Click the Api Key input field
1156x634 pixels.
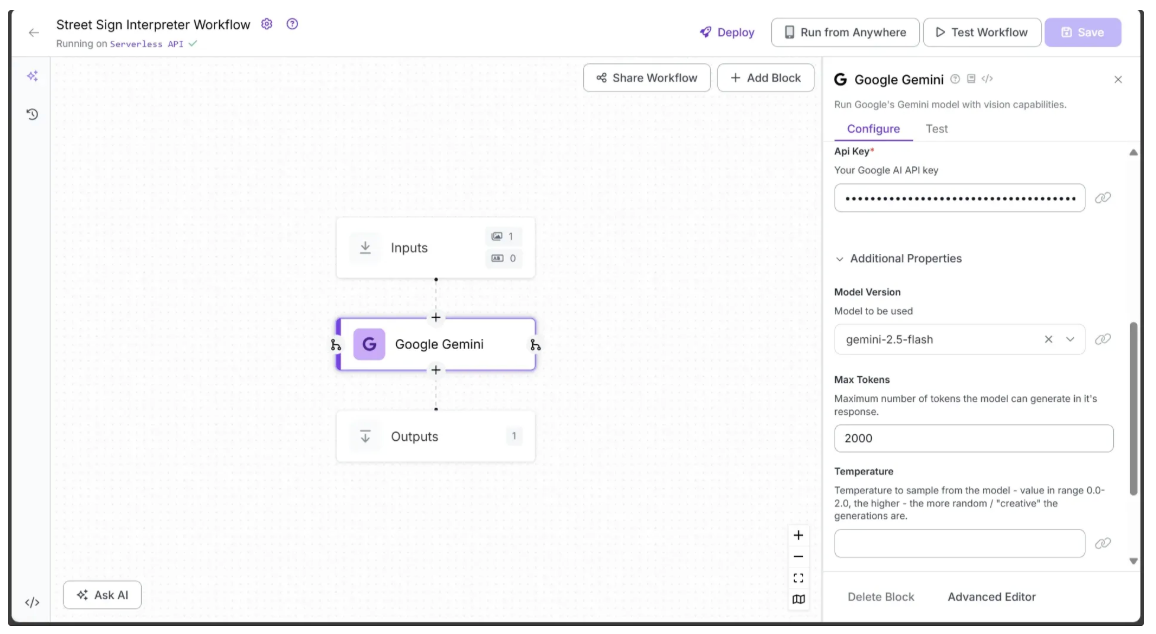959,198
